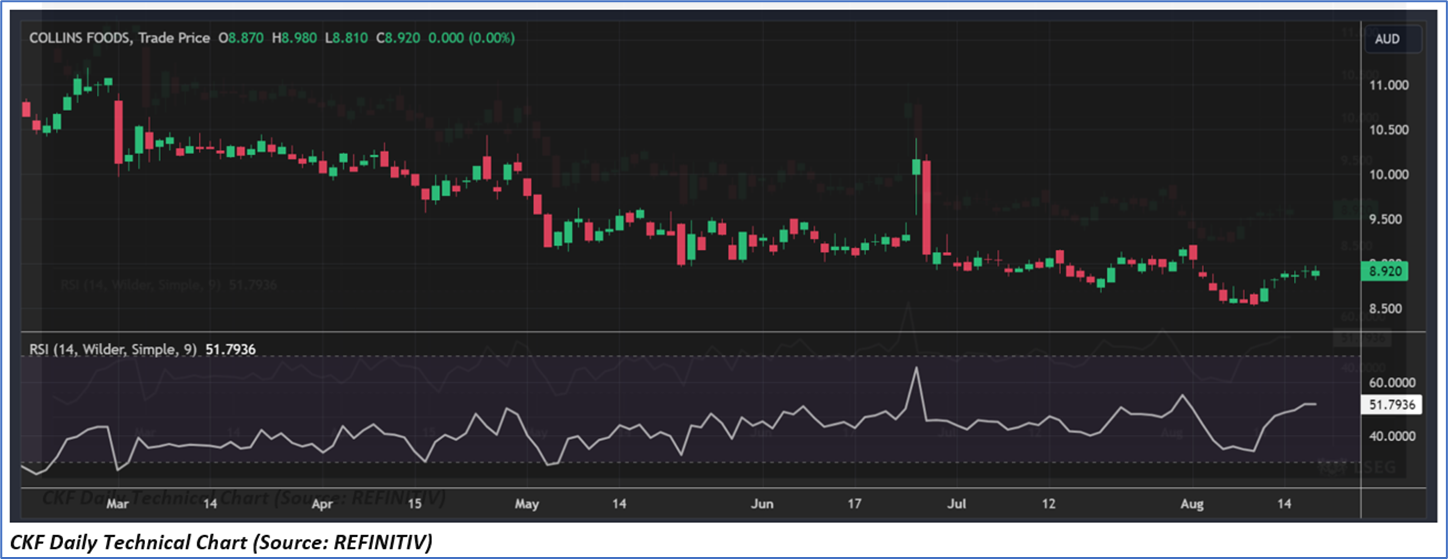Click the white 51.7936 RSI tag on right axis
The height and width of the screenshot is (559, 1448).
1391,405
